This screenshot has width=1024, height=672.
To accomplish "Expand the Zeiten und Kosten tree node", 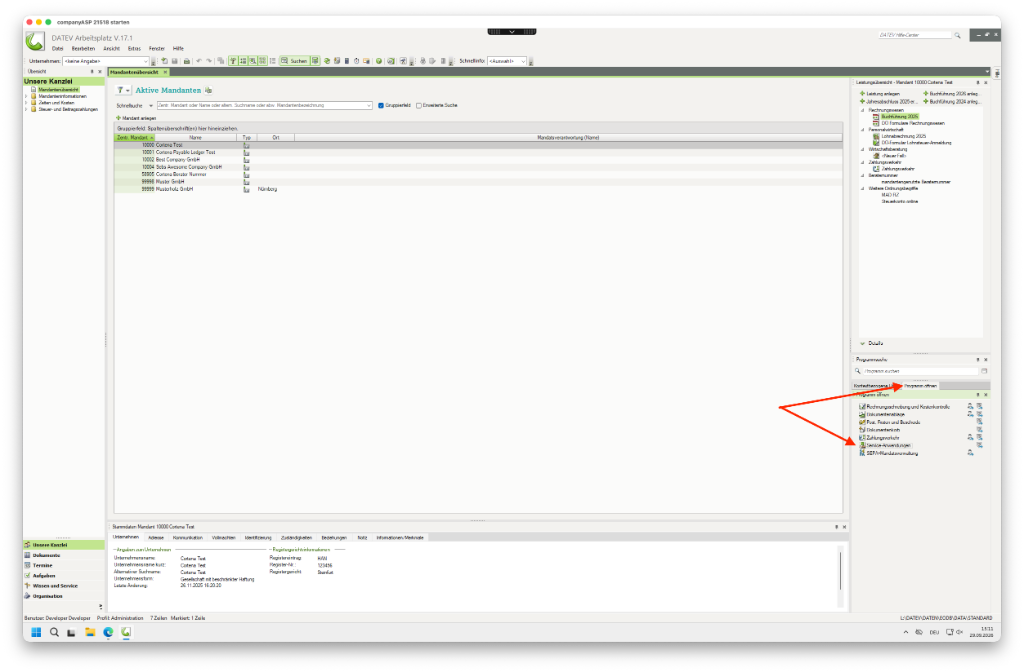I will 27,103.
